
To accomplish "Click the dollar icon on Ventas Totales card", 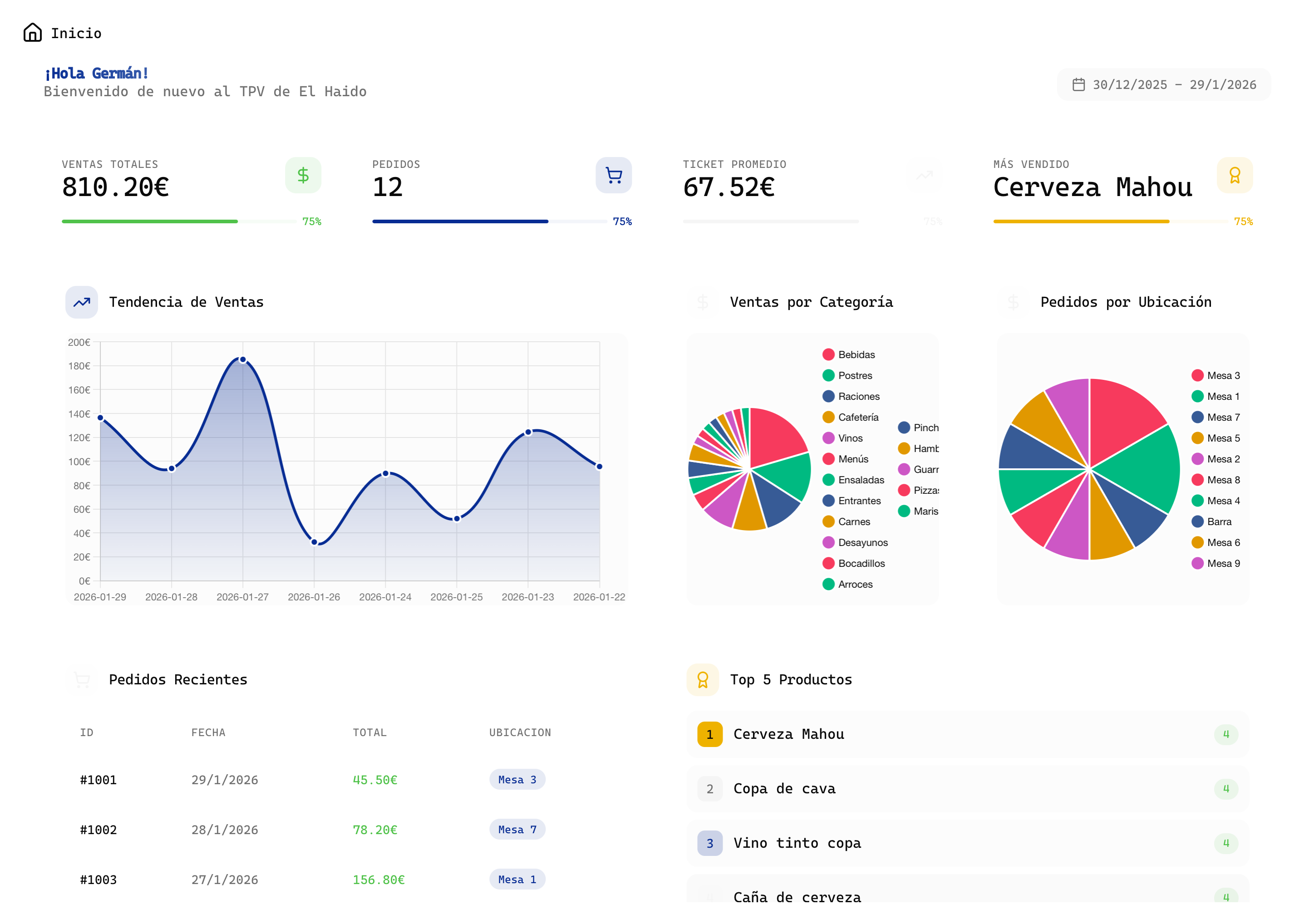I will 303,175.
